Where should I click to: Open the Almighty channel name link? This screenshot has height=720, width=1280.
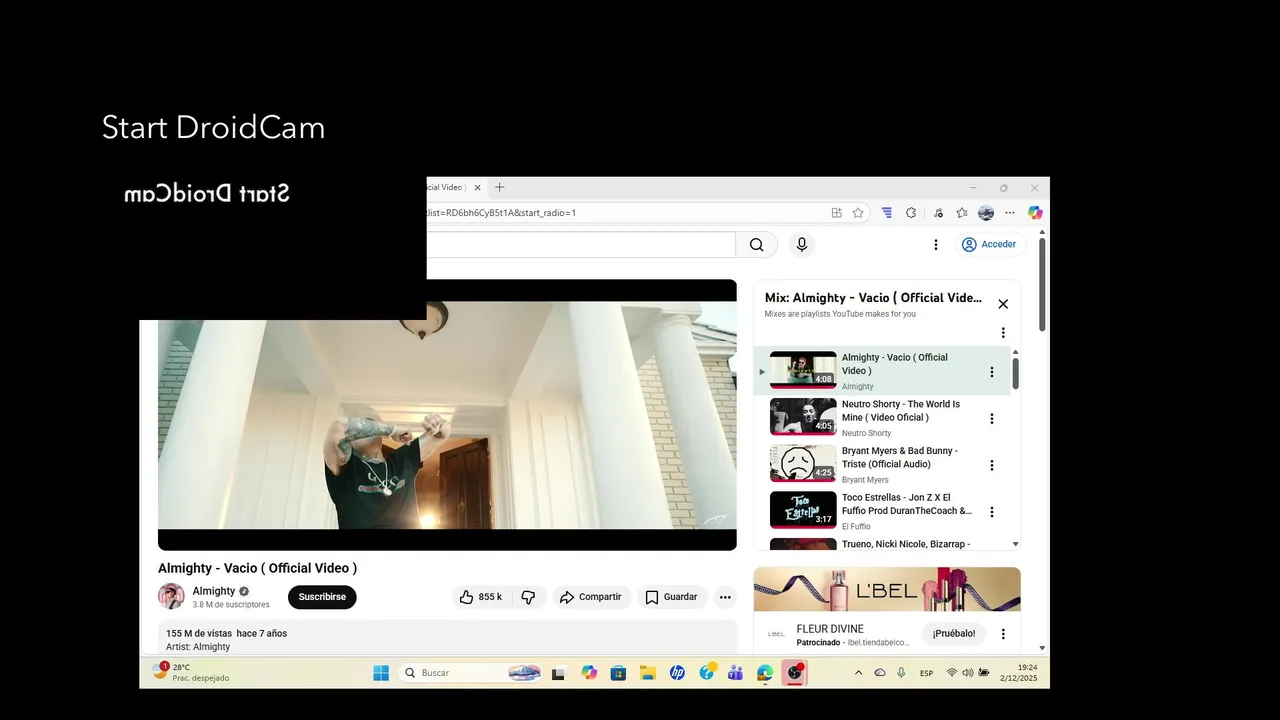(x=213, y=591)
